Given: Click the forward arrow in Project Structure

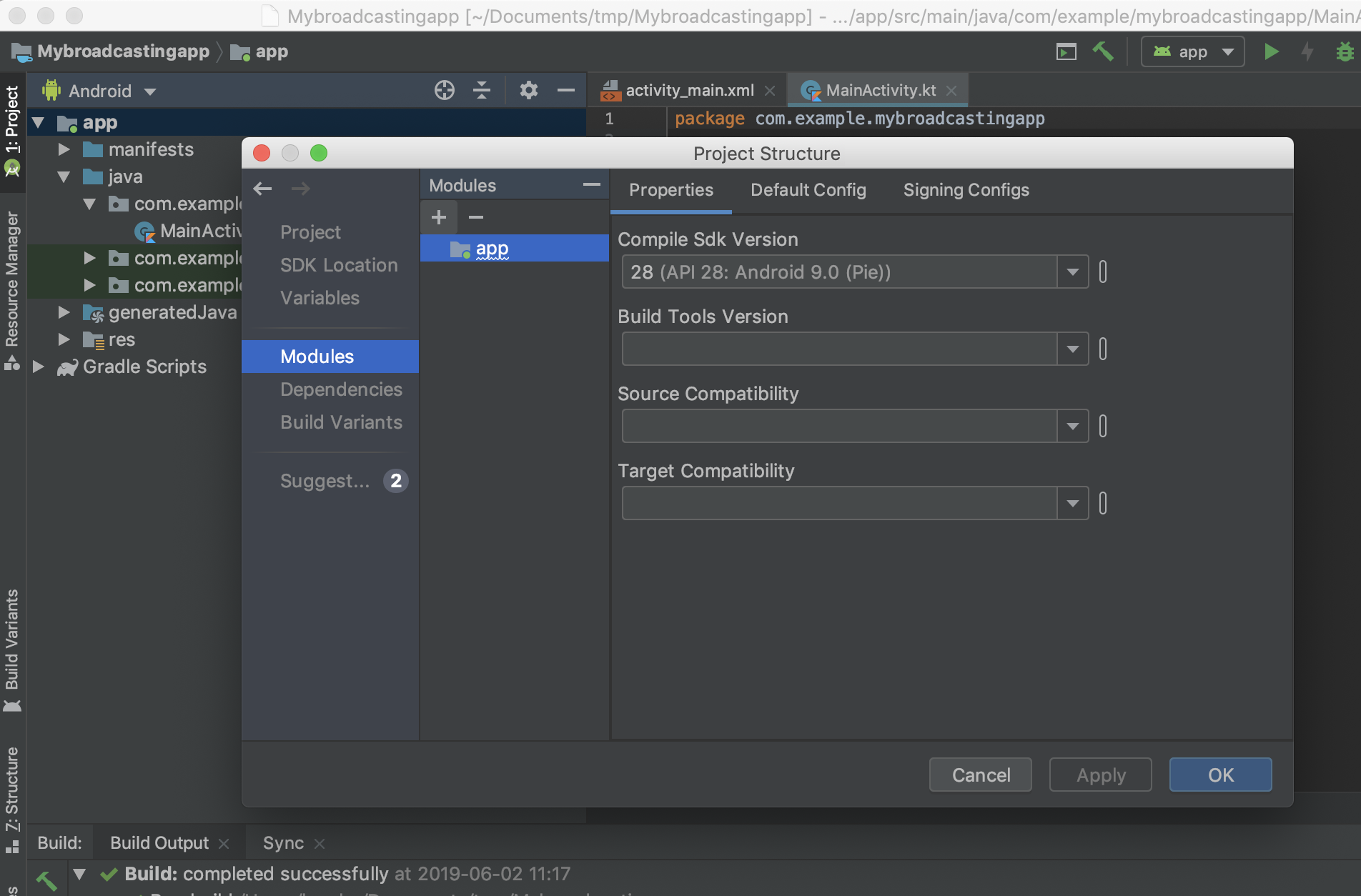Looking at the screenshot, I should click(300, 189).
